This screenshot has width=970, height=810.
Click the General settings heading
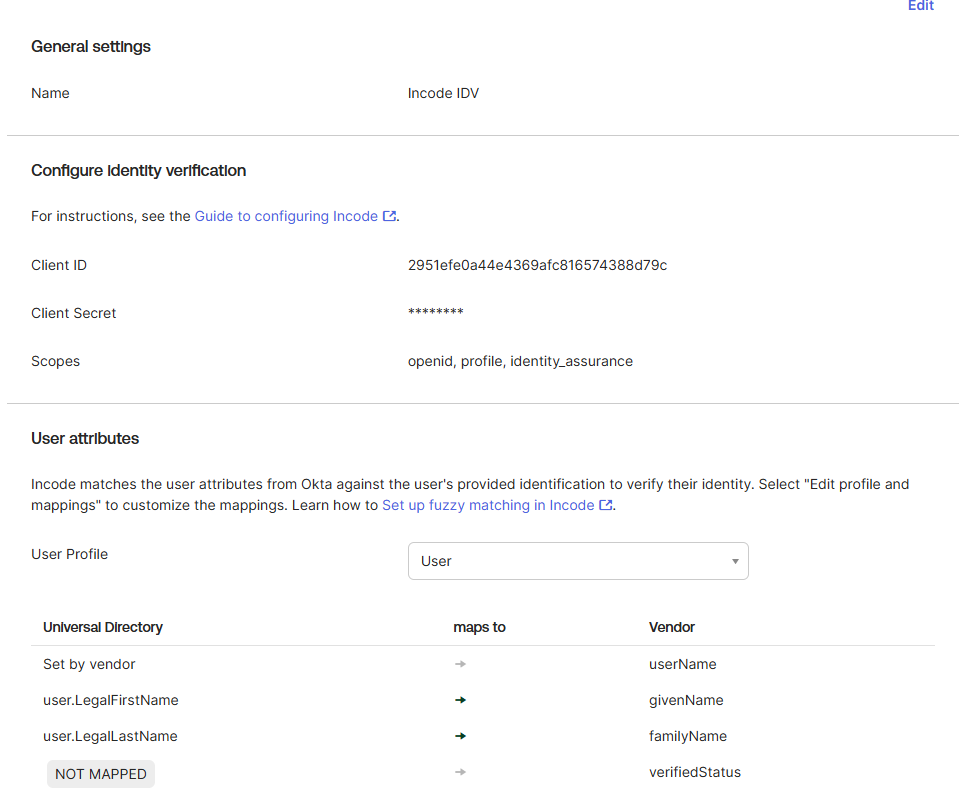click(91, 46)
